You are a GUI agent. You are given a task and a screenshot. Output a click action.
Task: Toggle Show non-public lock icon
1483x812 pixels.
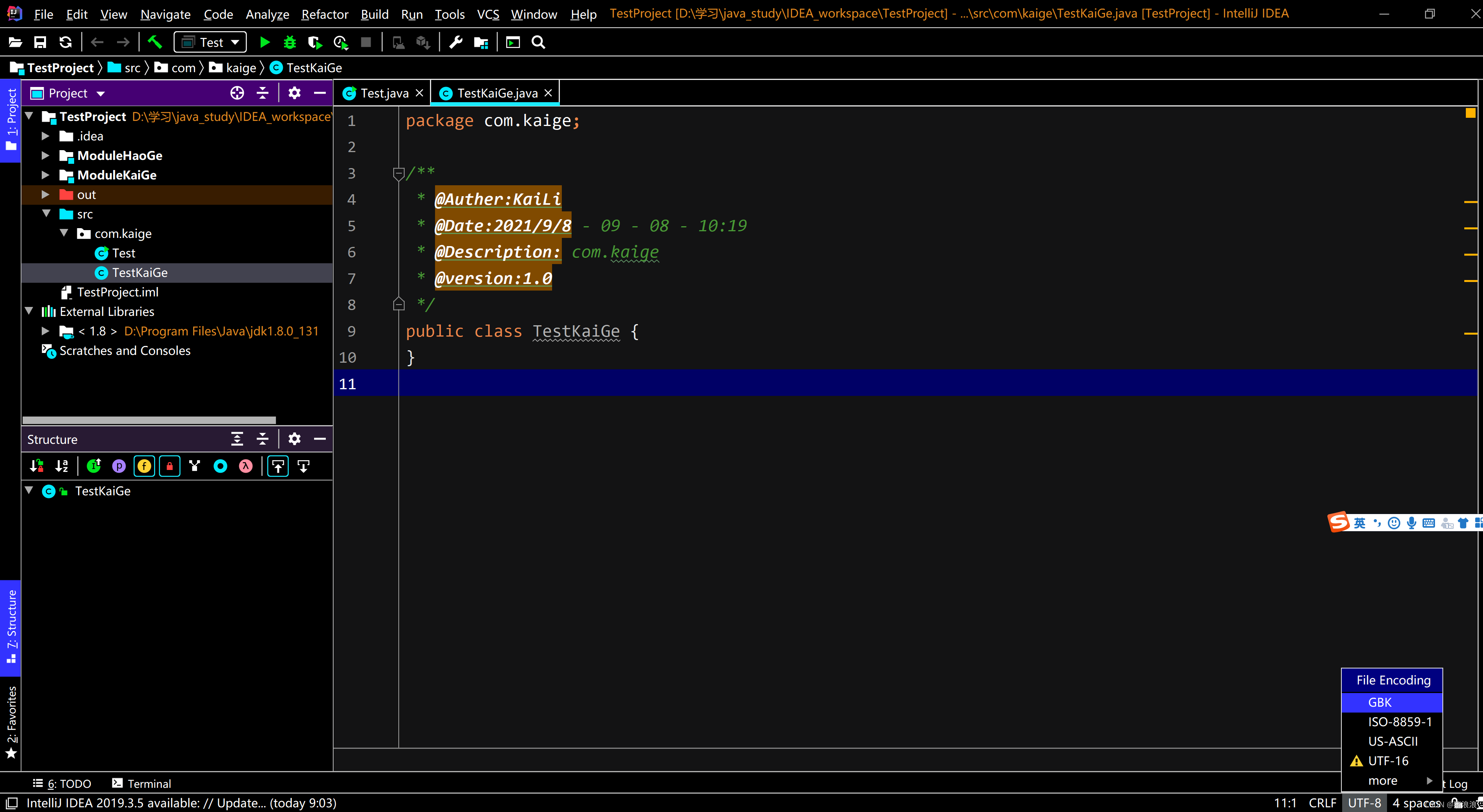coord(170,466)
